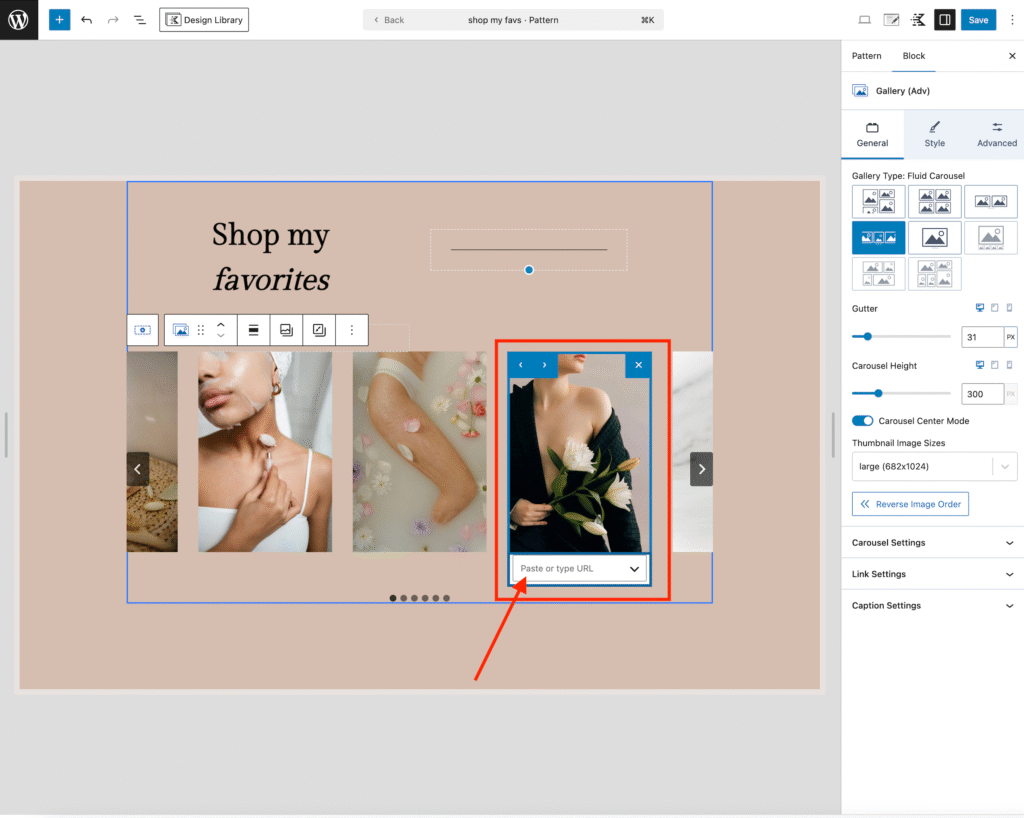Click the Paste or type URL field
Image resolution: width=1024 pixels, height=818 pixels.
(x=570, y=569)
